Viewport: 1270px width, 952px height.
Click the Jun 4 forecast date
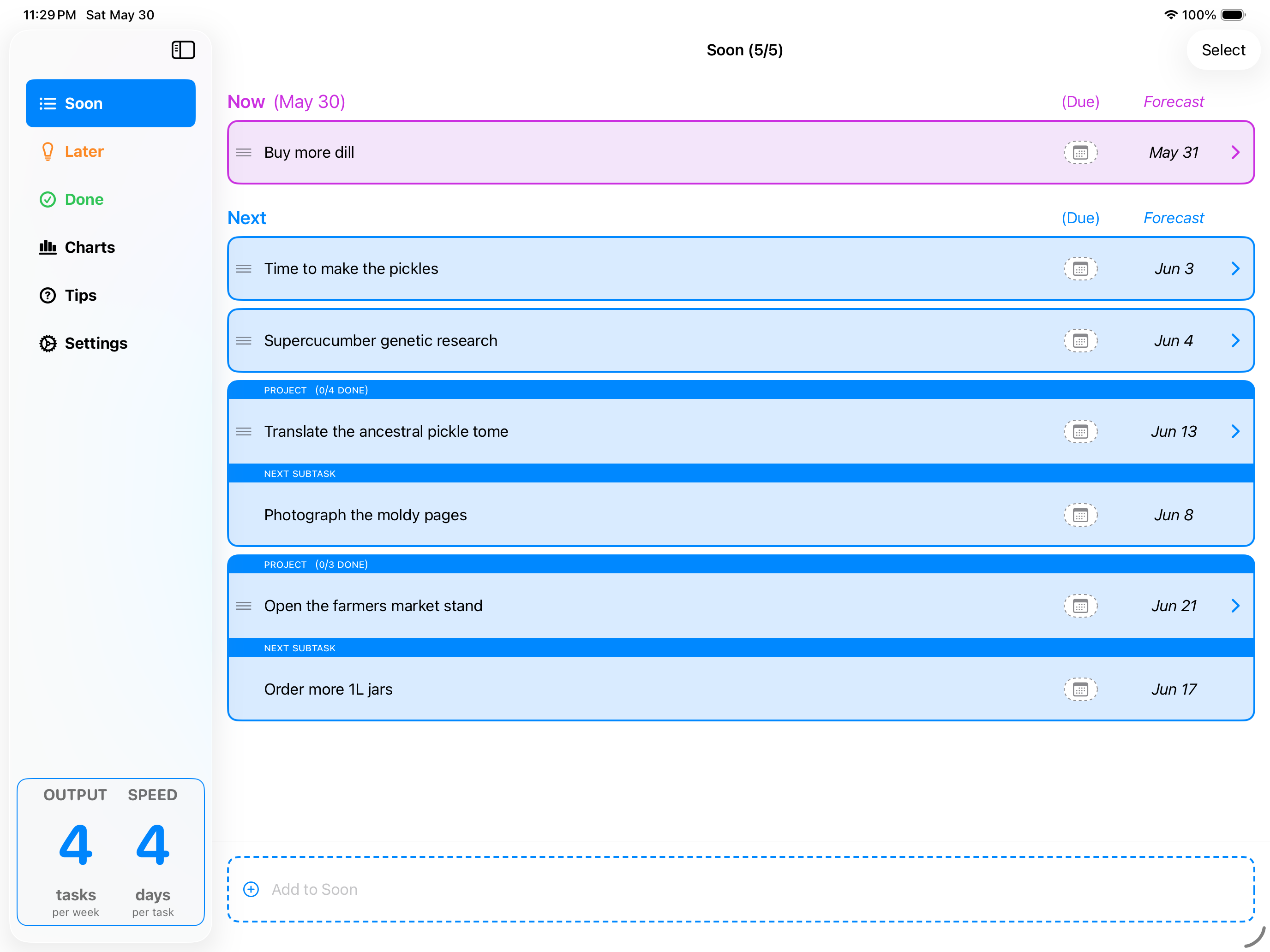(x=1174, y=341)
